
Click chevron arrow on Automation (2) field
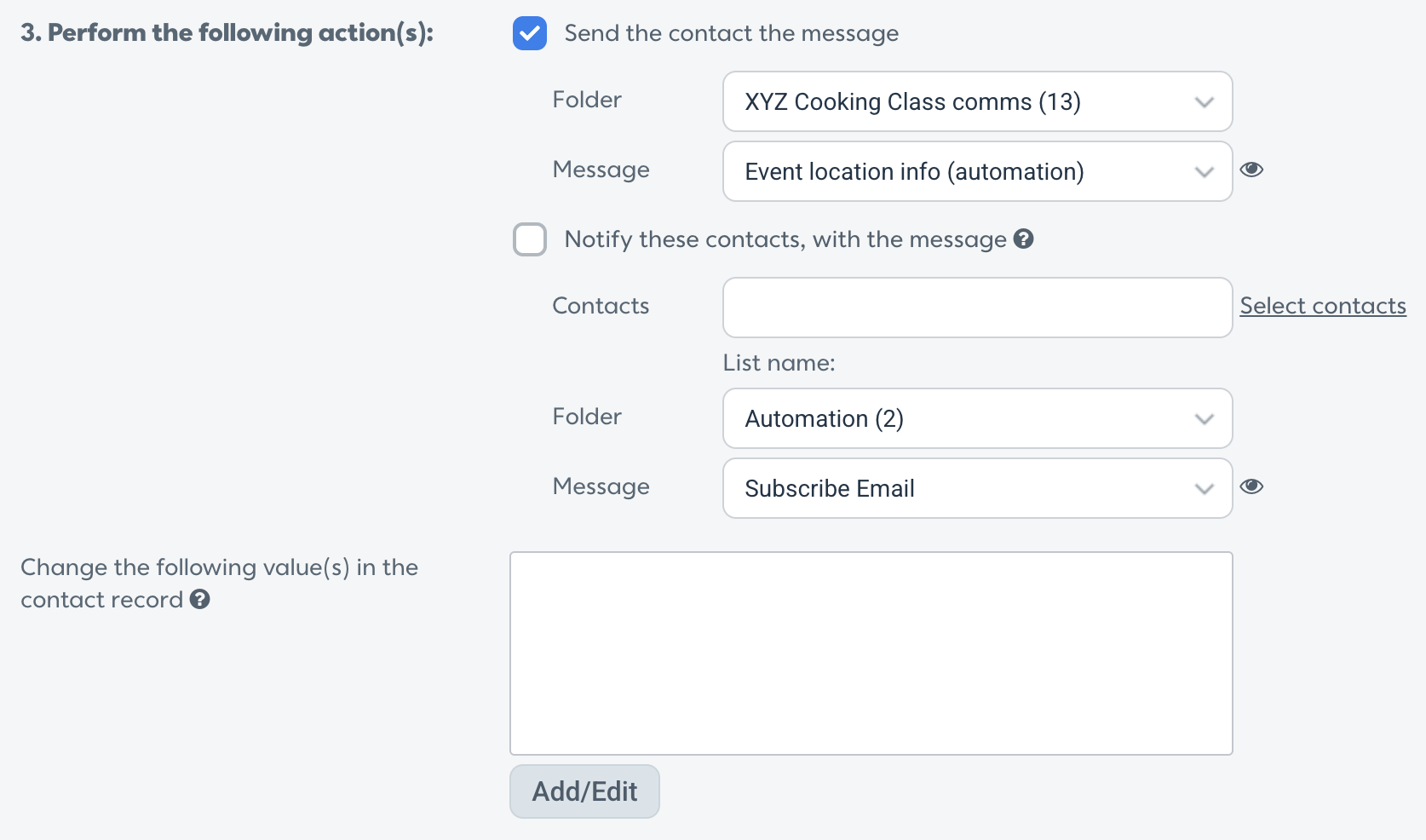(x=1204, y=419)
